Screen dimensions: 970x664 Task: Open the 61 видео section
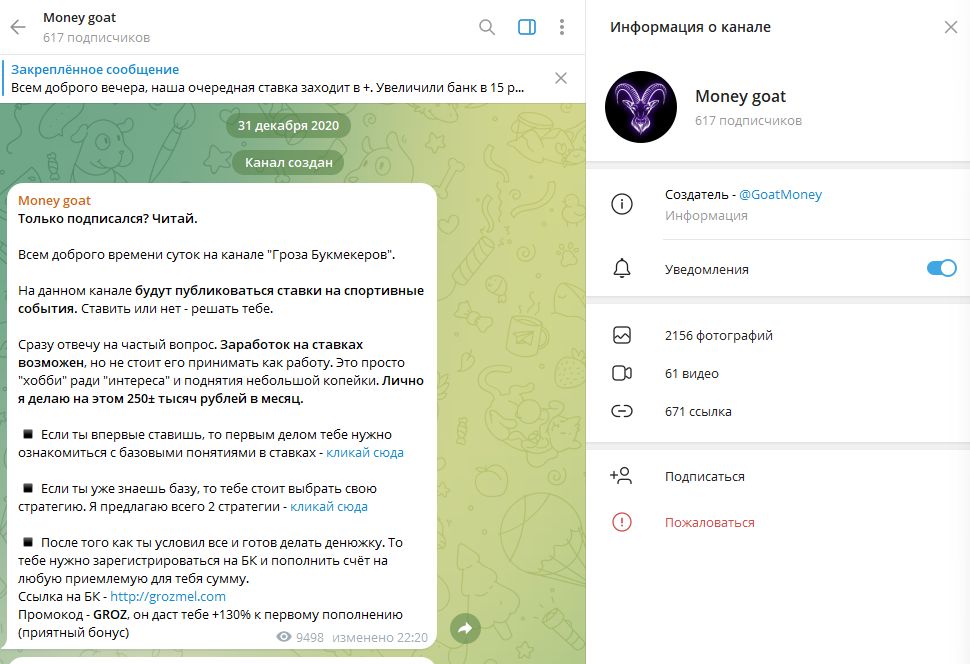pyautogui.click(x=692, y=373)
